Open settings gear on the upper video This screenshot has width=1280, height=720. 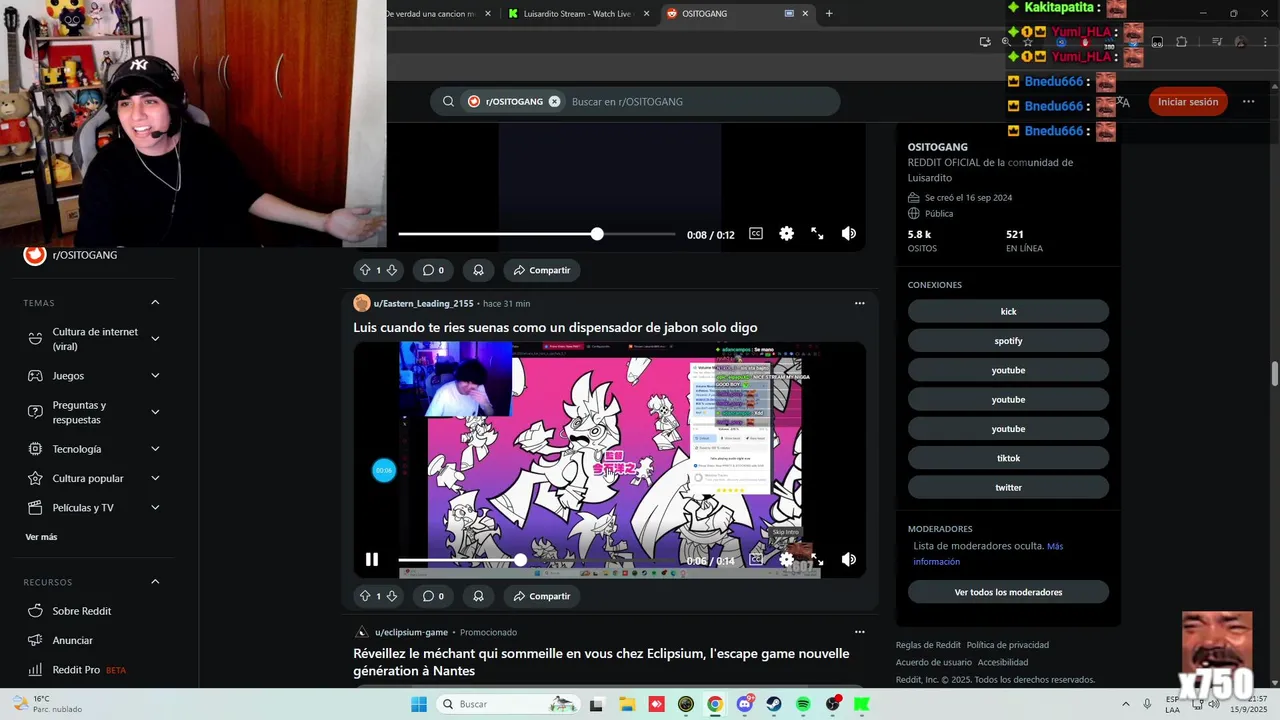point(786,234)
